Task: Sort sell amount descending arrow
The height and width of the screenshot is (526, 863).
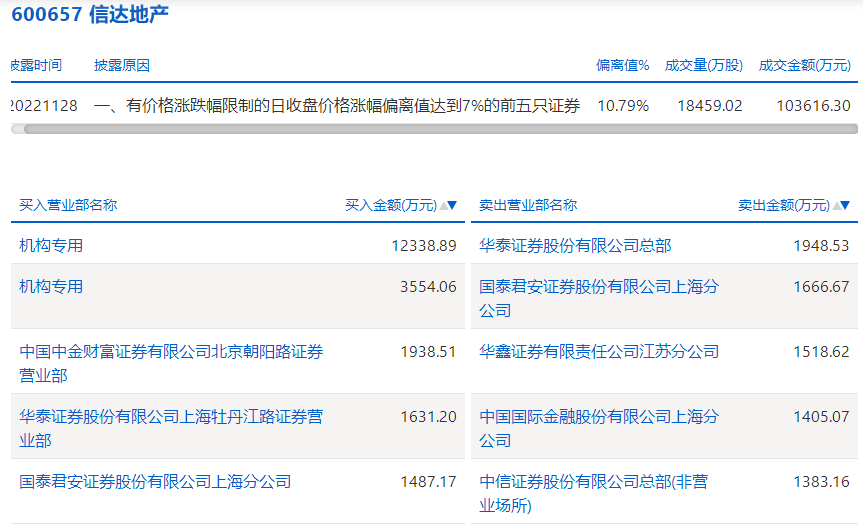Action: coord(845,205)
